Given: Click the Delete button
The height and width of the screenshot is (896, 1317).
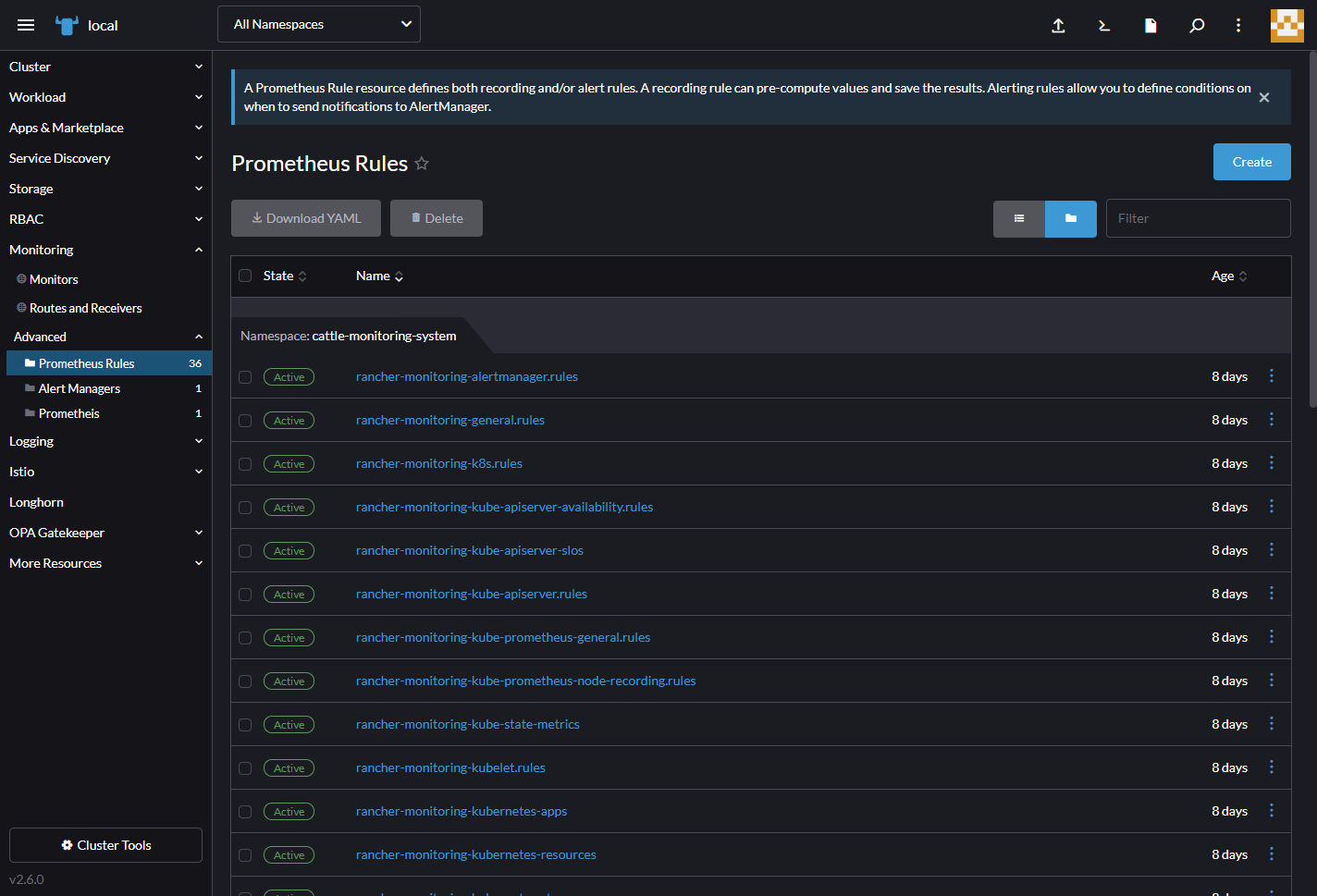Looking at the screenshot, I should (x=437, y=218).
